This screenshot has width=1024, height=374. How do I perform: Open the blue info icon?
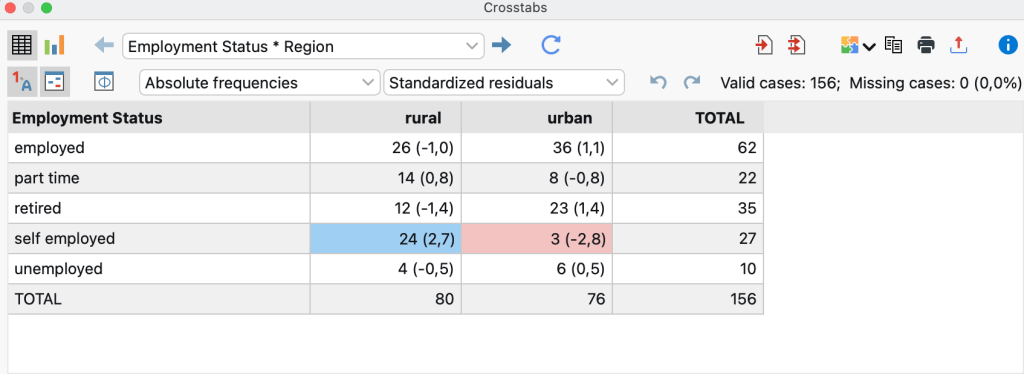click(x=1008, y=45)
